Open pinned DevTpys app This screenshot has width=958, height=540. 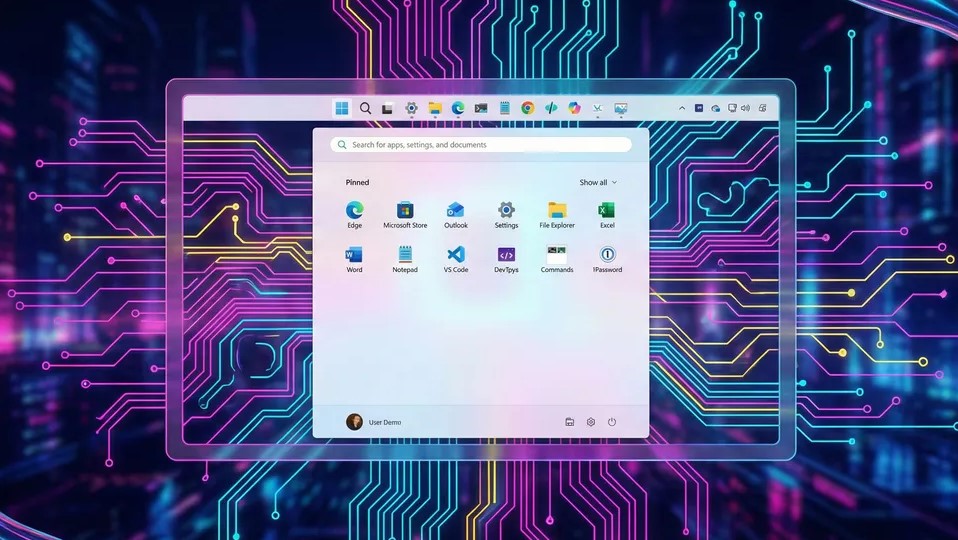(506, 259)
